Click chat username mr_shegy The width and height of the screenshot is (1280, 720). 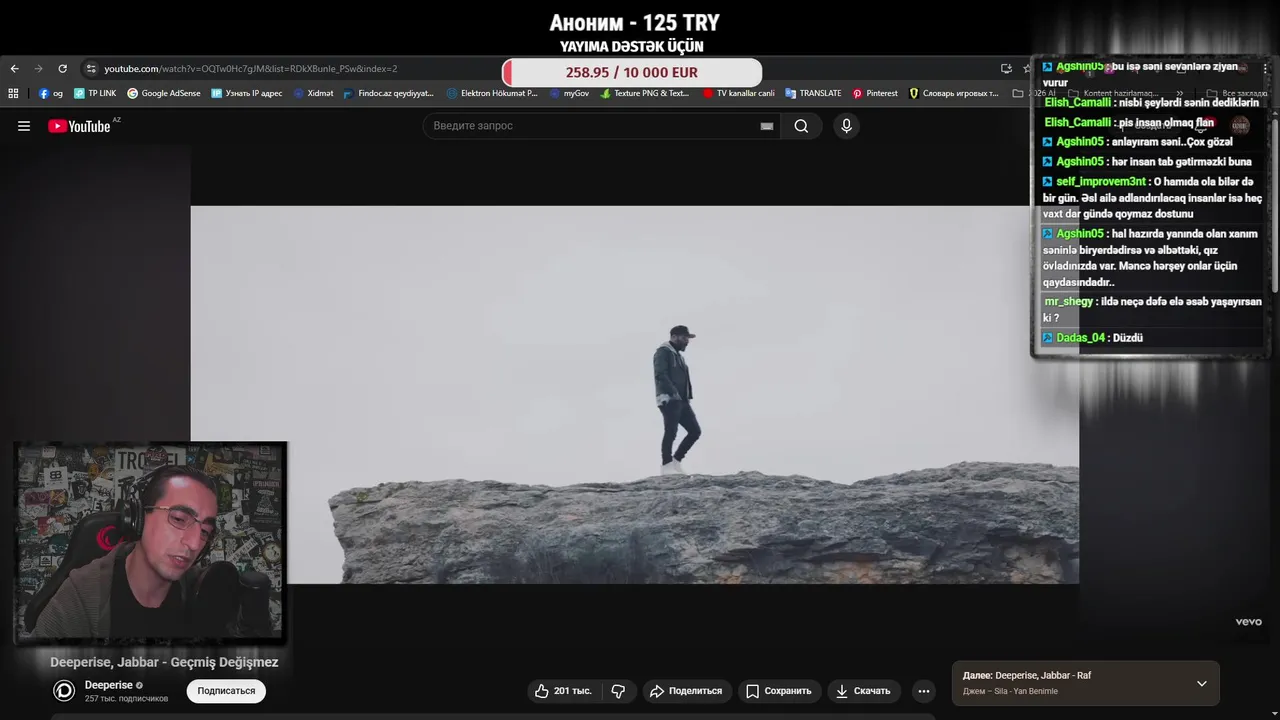tap(1069, 302)
